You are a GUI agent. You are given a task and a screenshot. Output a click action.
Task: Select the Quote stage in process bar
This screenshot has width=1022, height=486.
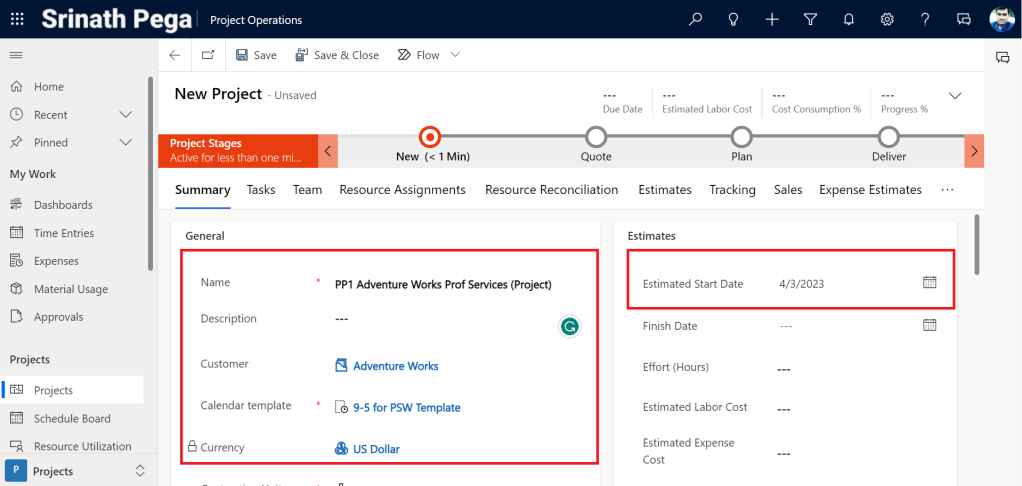596,137
